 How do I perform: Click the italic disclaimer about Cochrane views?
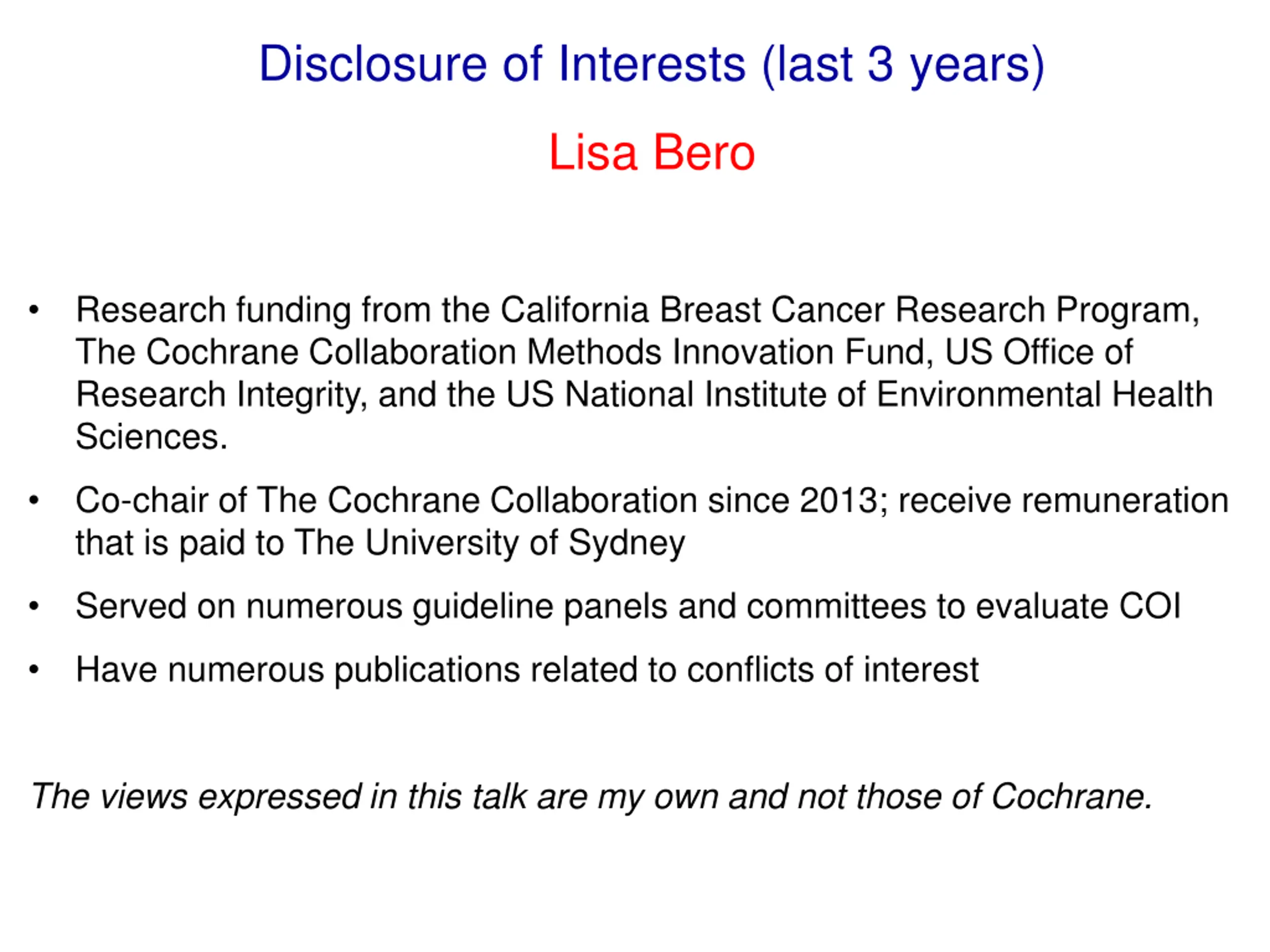tap(592, 796)
